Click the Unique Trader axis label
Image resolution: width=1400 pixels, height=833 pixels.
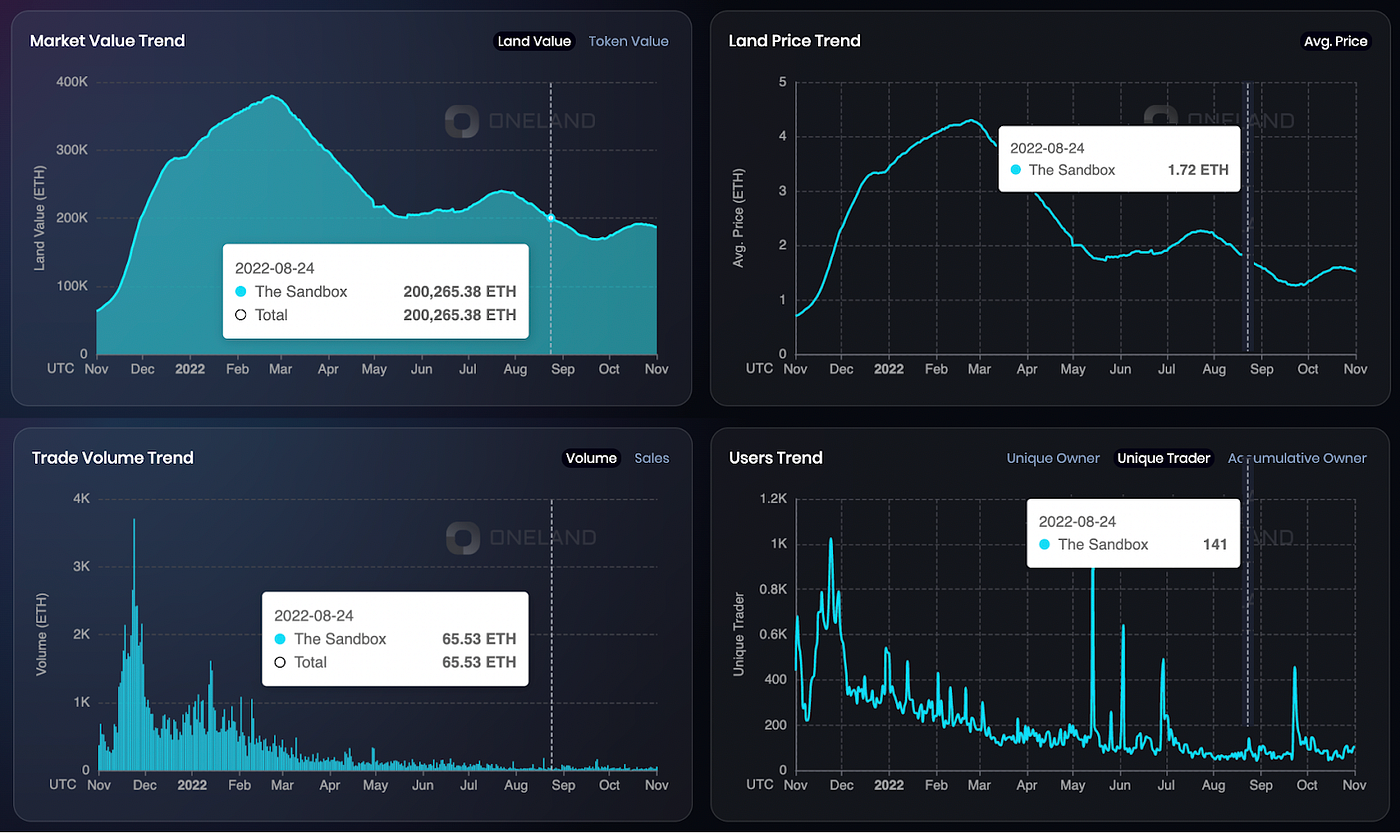point(739,635)
